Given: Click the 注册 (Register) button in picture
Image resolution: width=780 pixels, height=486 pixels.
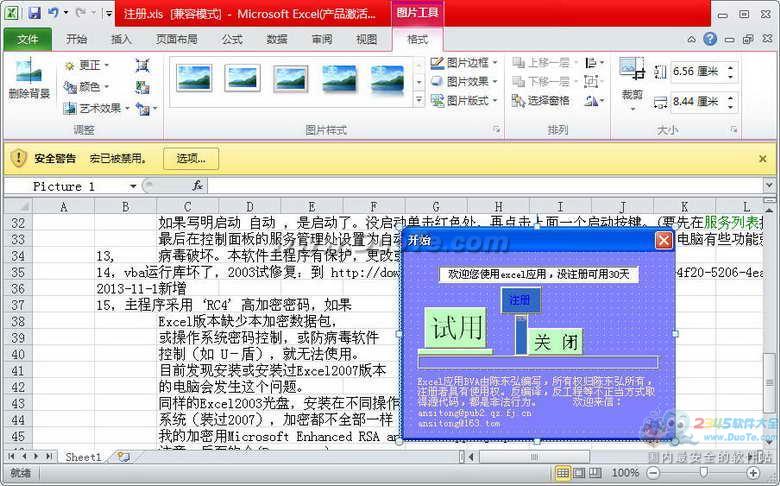Looking at the screenshot, I should pos(520,300).
